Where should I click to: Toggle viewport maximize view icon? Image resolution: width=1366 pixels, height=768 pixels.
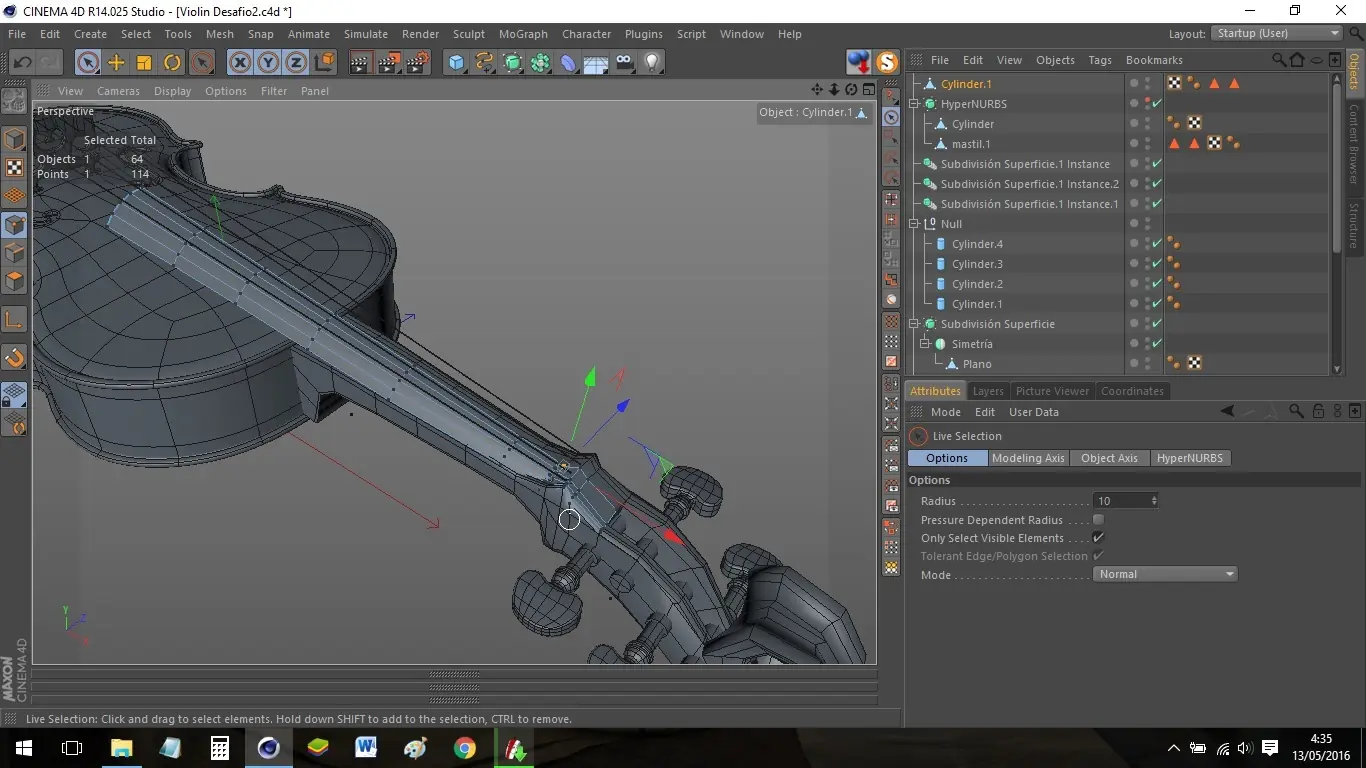coord(868,90)
